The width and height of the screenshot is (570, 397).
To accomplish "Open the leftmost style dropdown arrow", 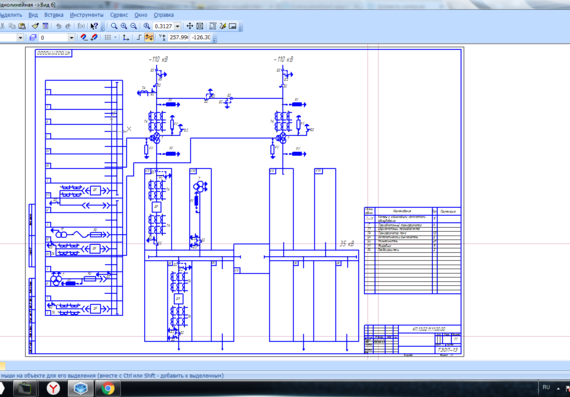I will tap(20, 37).
